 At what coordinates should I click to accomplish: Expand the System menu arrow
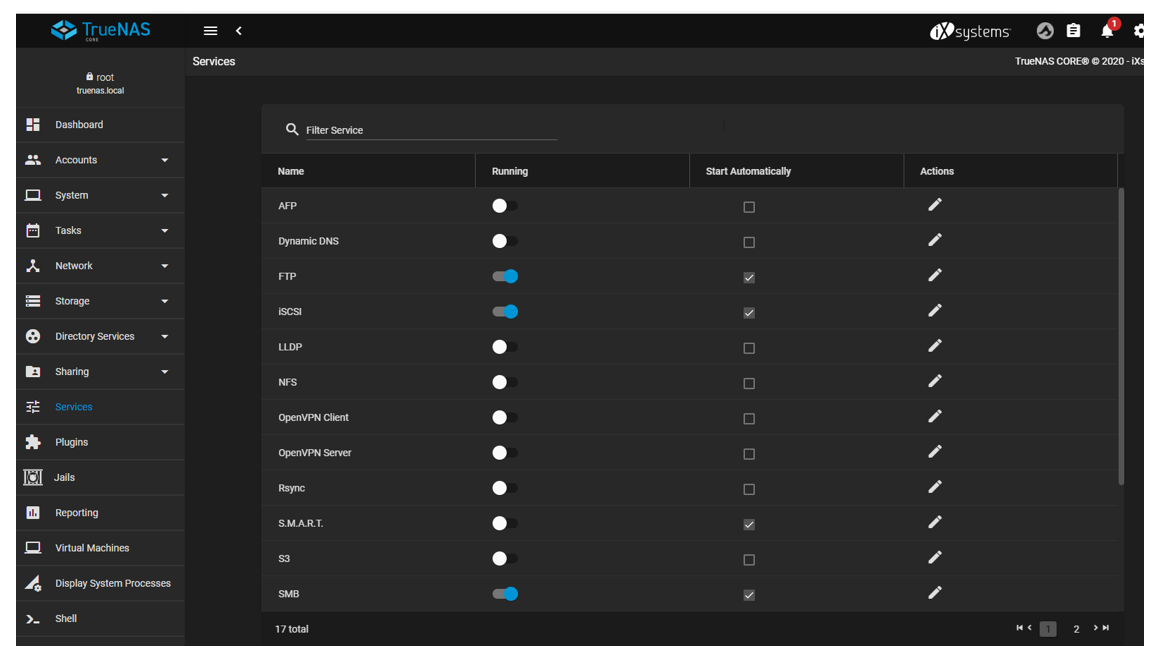click(165, 196)
